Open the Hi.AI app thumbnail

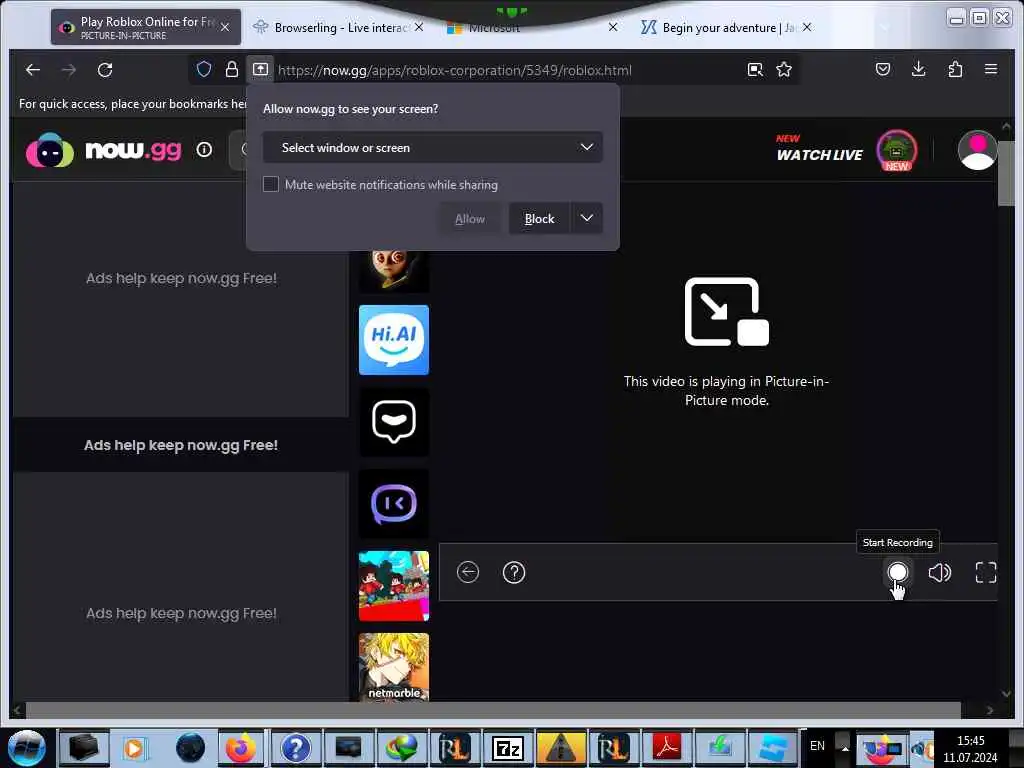[394, 340]
